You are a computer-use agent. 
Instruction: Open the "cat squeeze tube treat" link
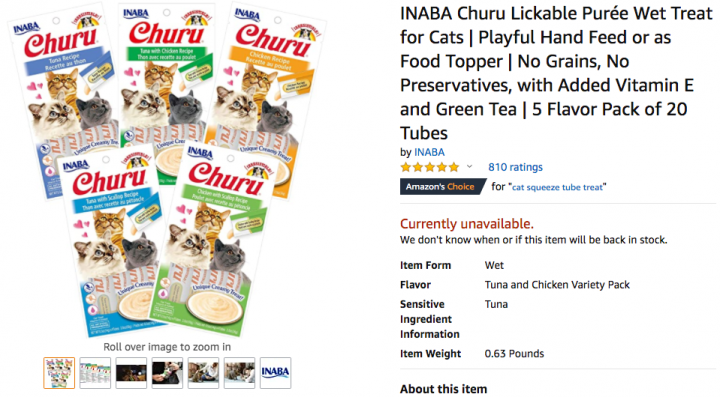pyautogui.click(x=558, y=187)
